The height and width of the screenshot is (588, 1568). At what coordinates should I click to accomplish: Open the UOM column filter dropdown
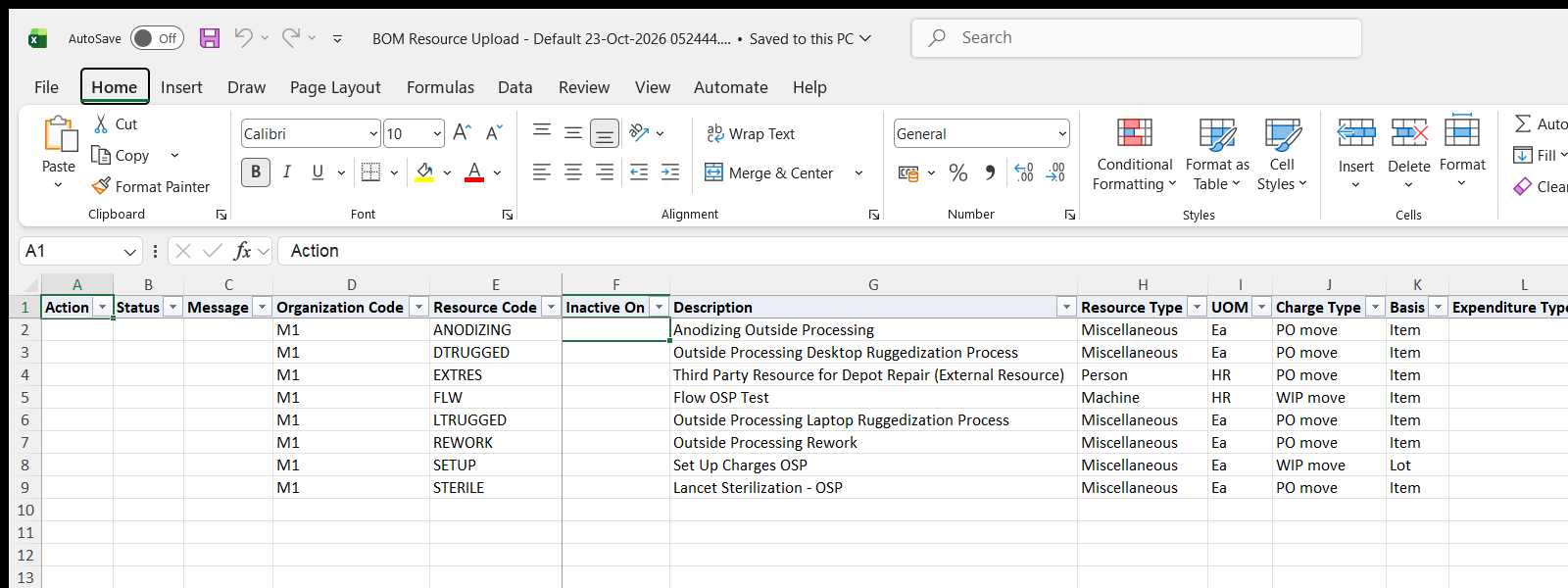tap(1261, 308)
